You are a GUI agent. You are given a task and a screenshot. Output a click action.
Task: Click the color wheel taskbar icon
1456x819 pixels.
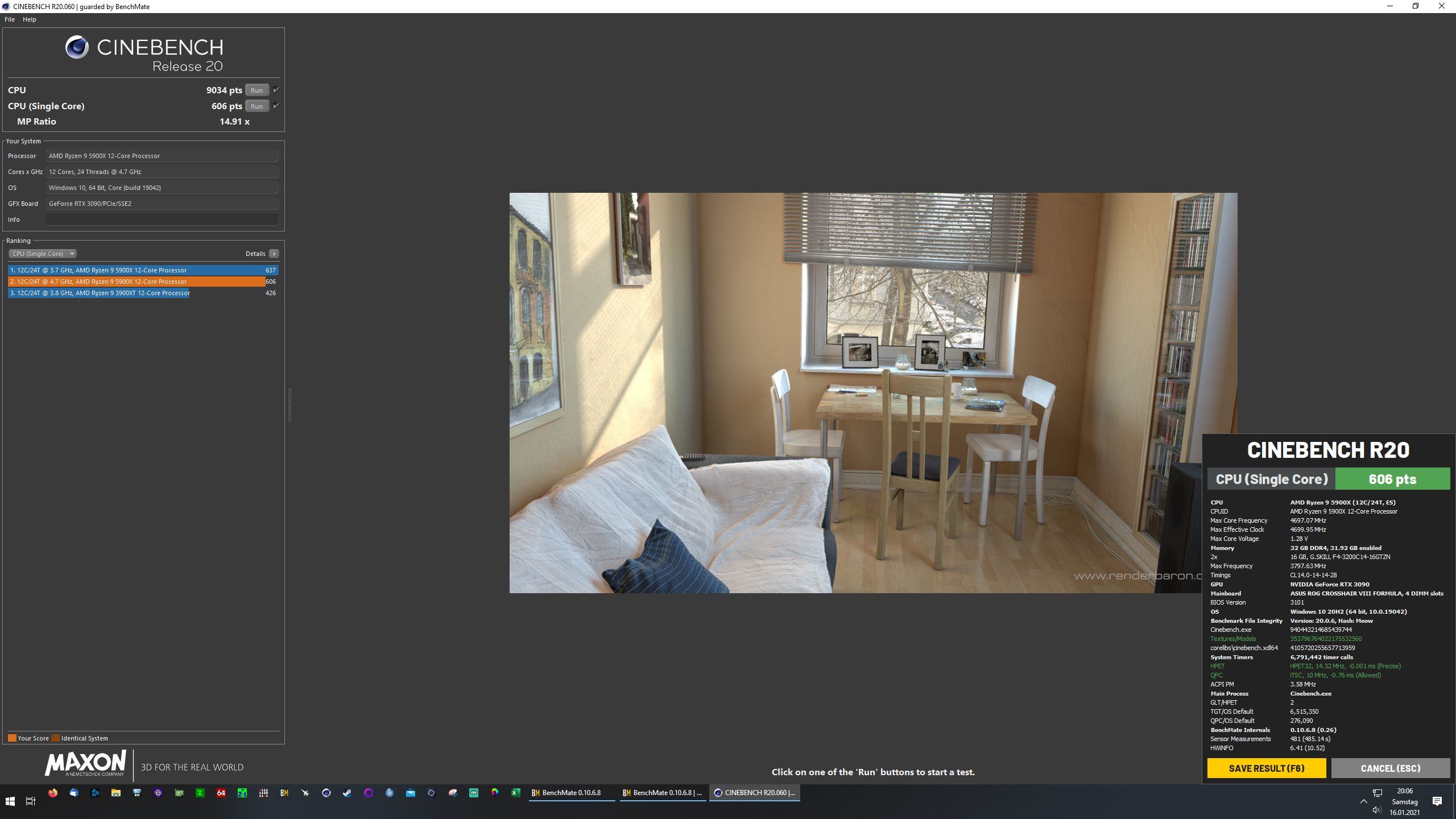[x=495, y=793]
